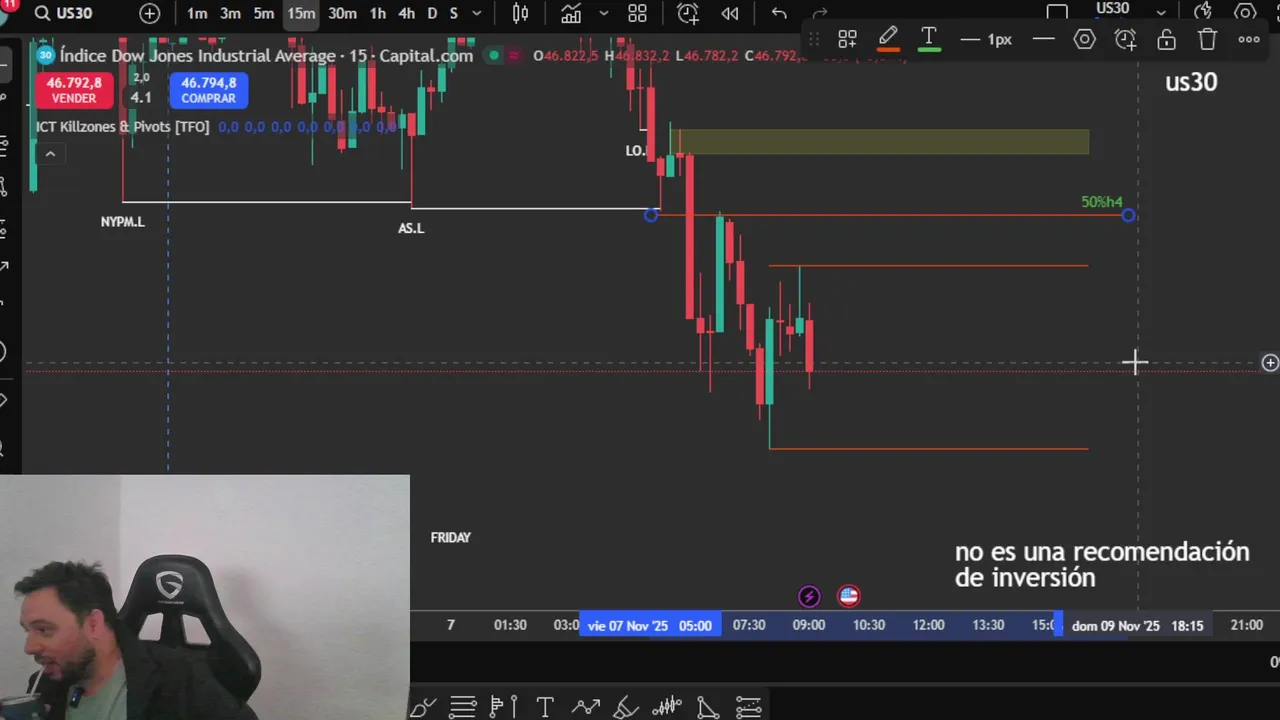Open indicator templates grid icon

click(637, 13)
